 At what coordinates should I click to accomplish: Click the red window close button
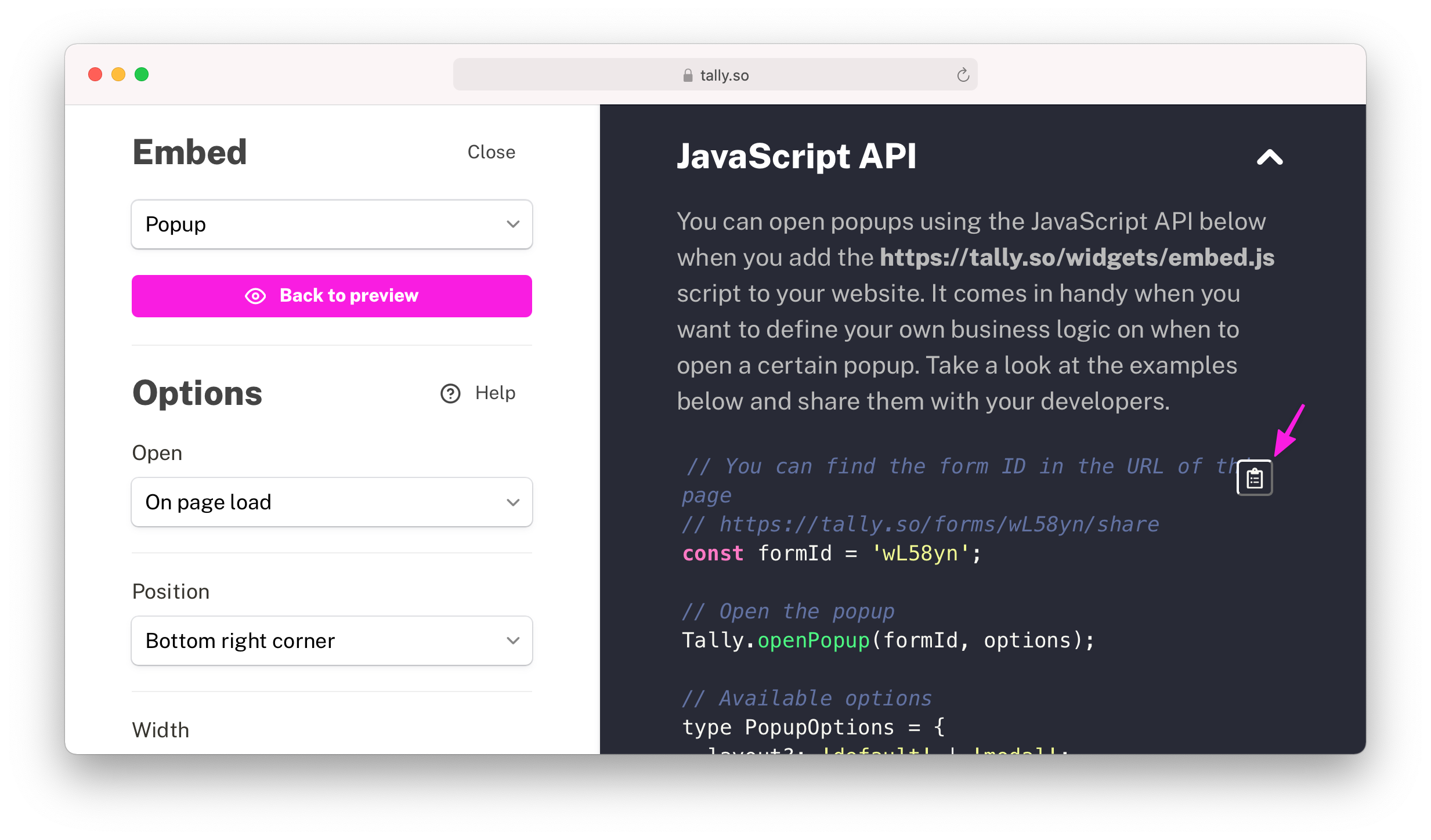pyautogui.click(x=95, y=74)
